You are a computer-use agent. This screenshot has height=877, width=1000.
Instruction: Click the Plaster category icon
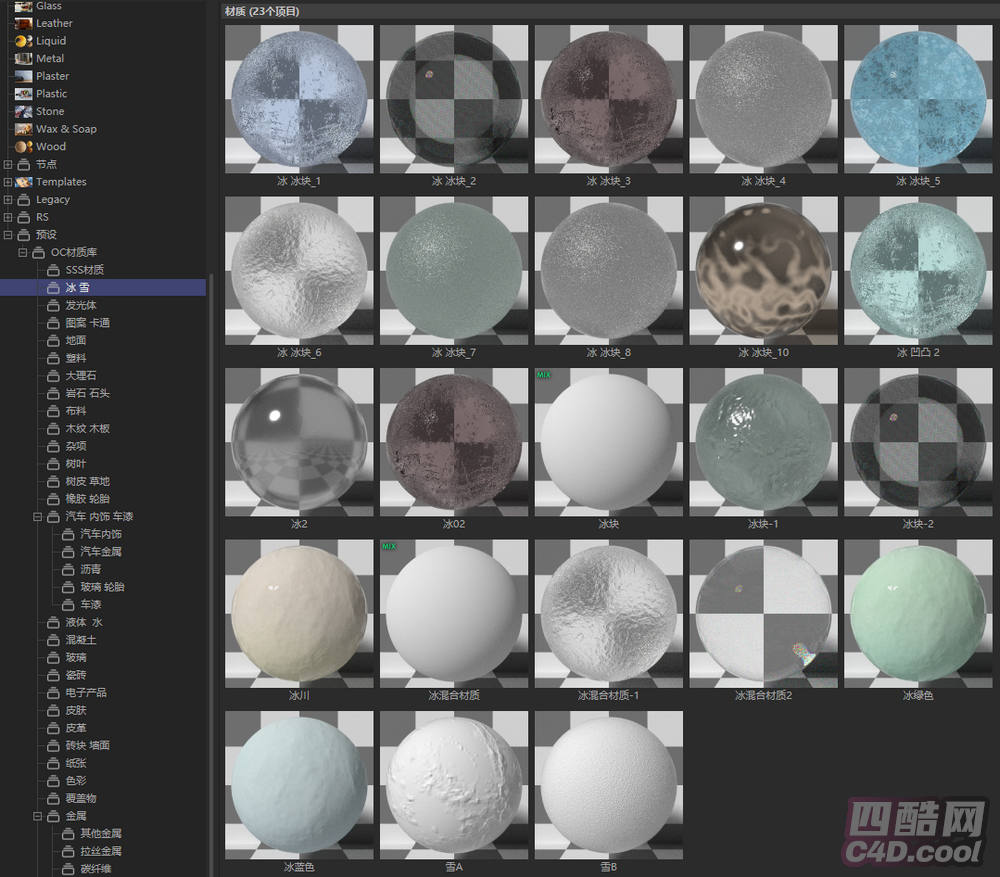(x=23, y=76)
